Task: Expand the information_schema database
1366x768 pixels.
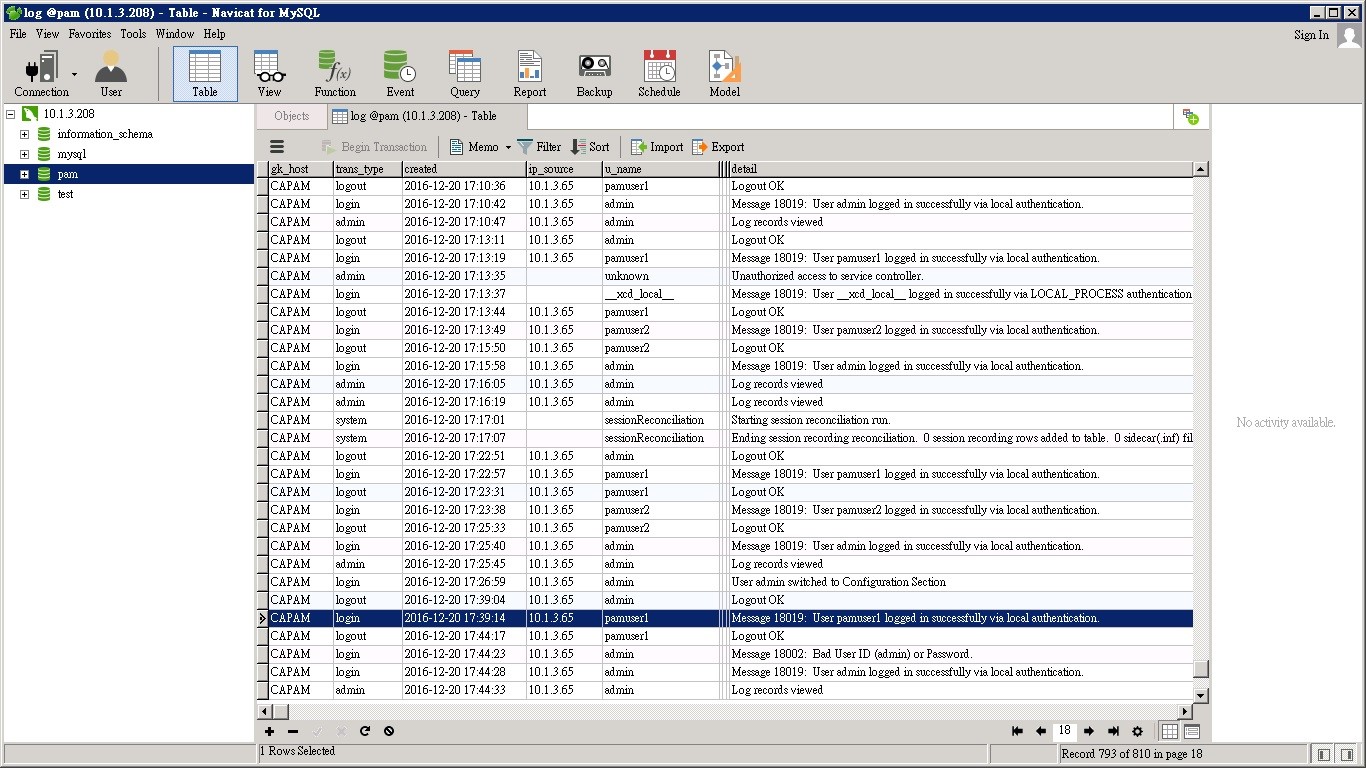Action: click(x=23, y=133)
